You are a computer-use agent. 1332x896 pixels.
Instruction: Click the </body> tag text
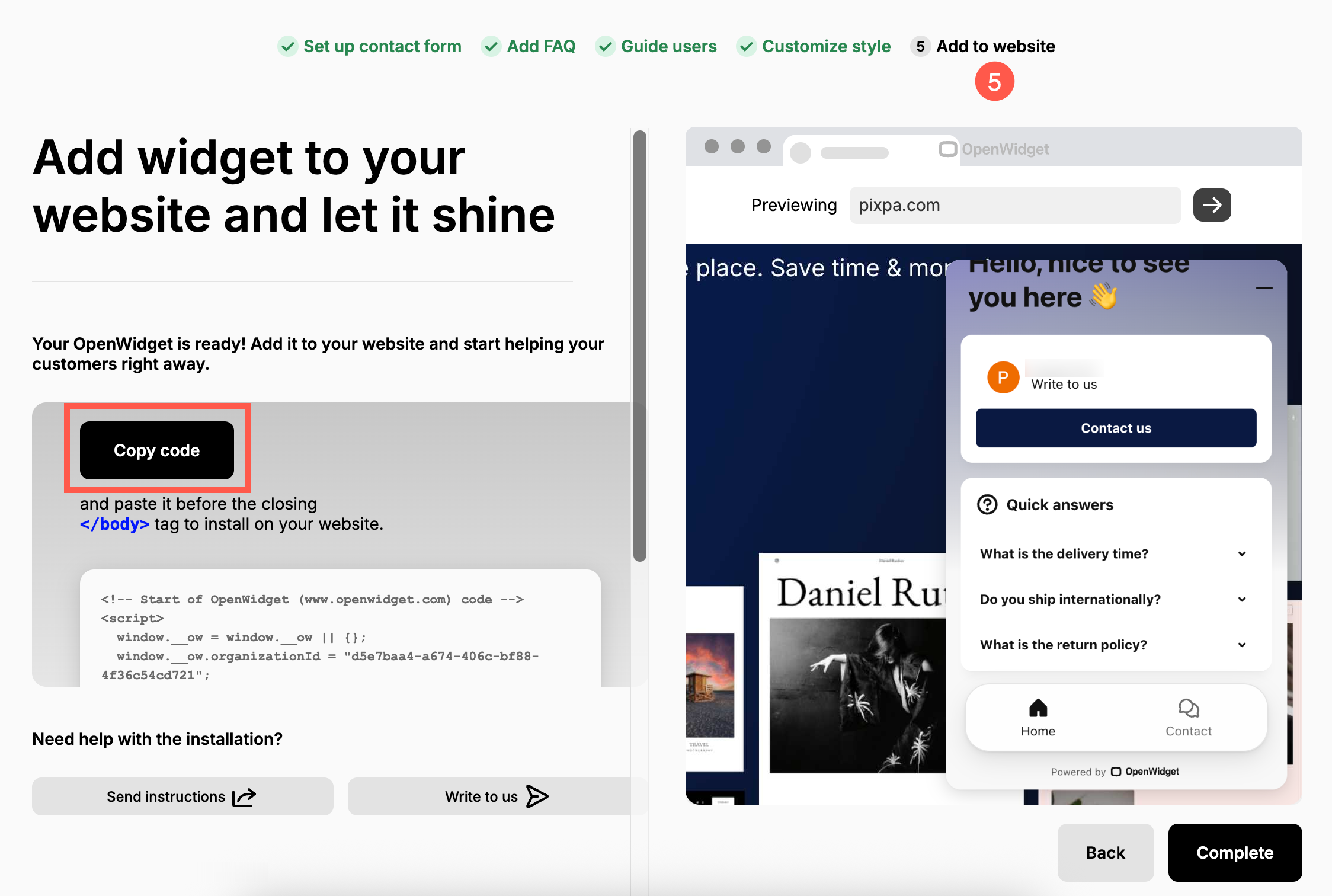114,524
